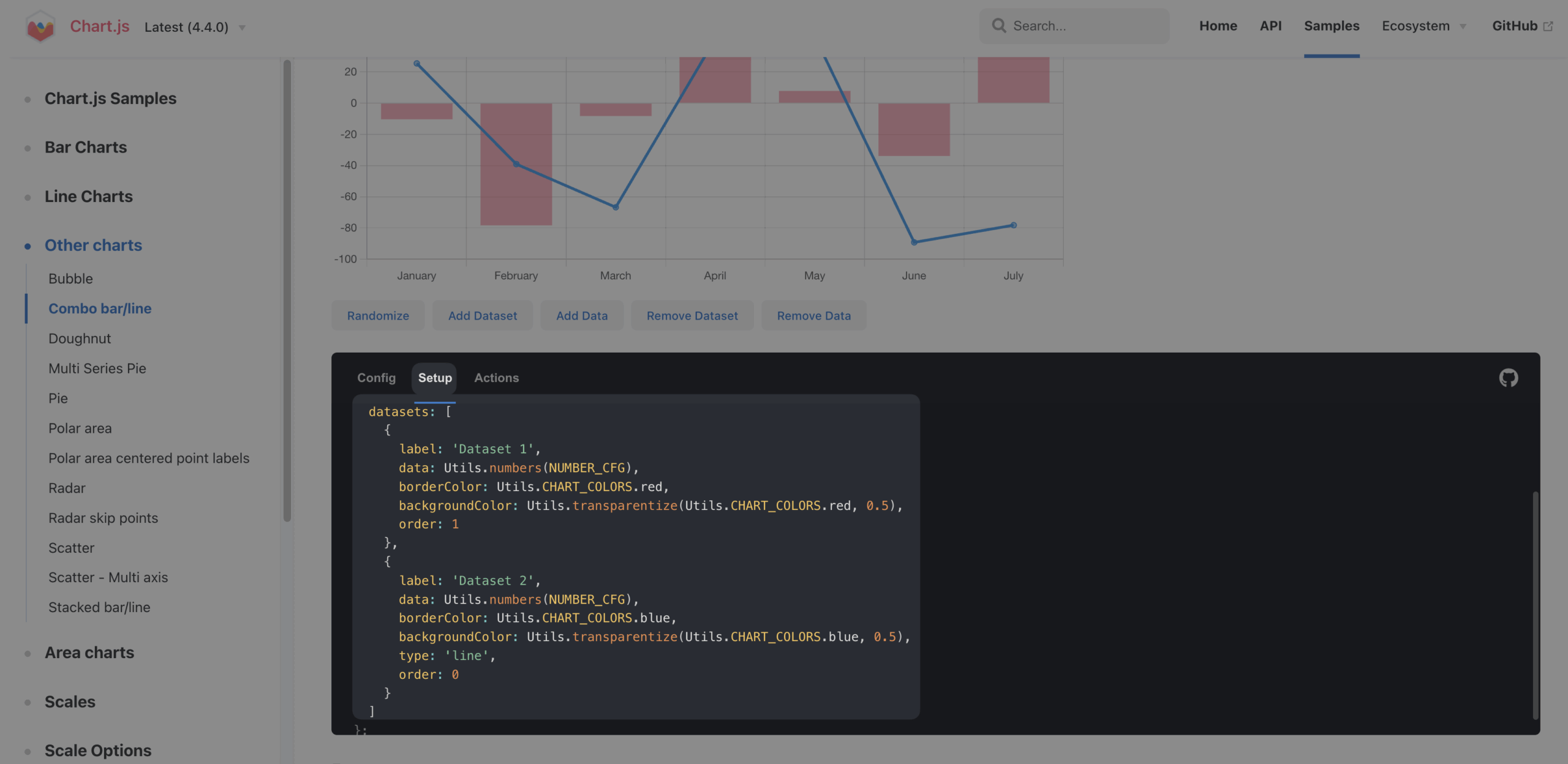Open source code via the GitHub octocat icon
The width and height of the screenshot is (1568, 764).
point(1508,377)
